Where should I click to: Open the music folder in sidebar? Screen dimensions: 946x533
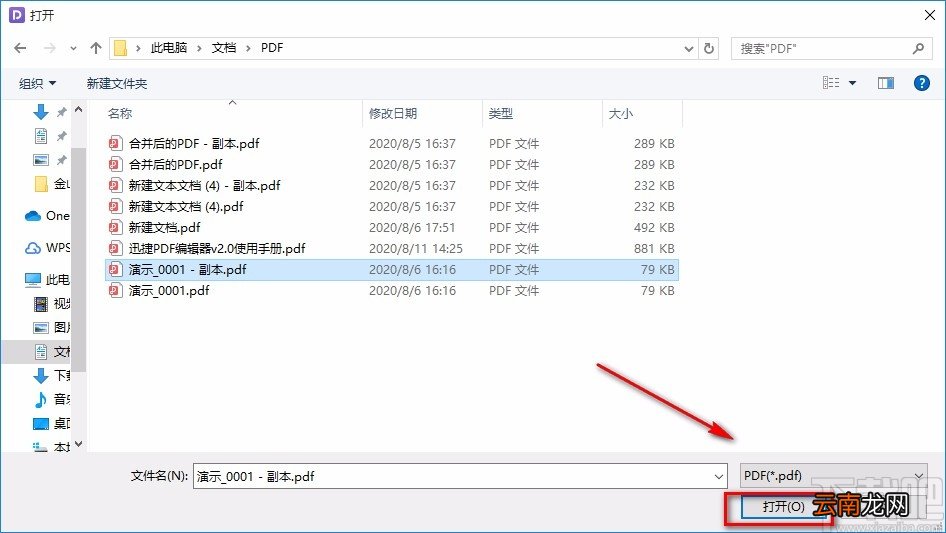click(52, 399)
